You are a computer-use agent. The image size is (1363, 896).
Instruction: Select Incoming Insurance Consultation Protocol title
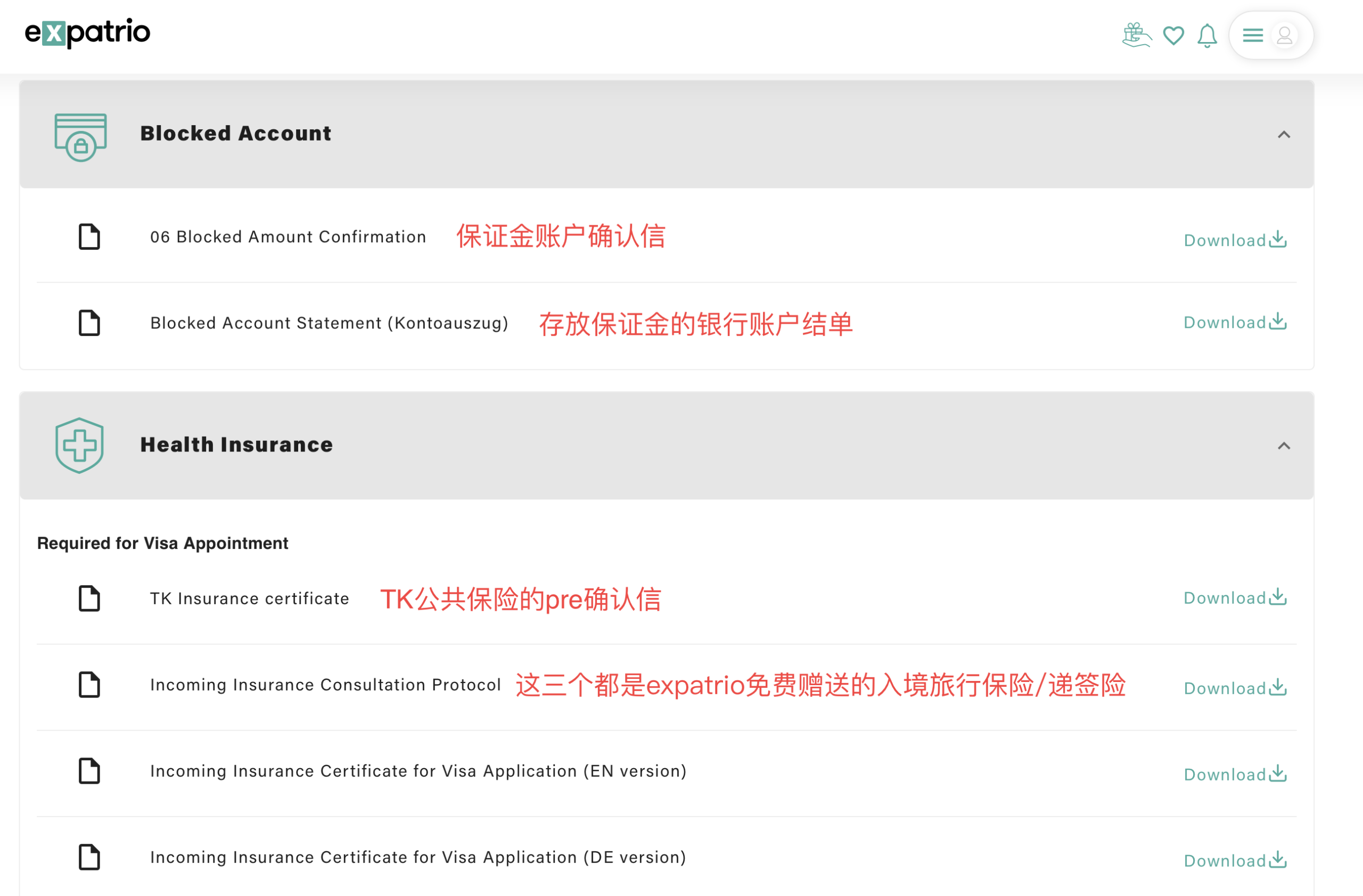(325, 685)
